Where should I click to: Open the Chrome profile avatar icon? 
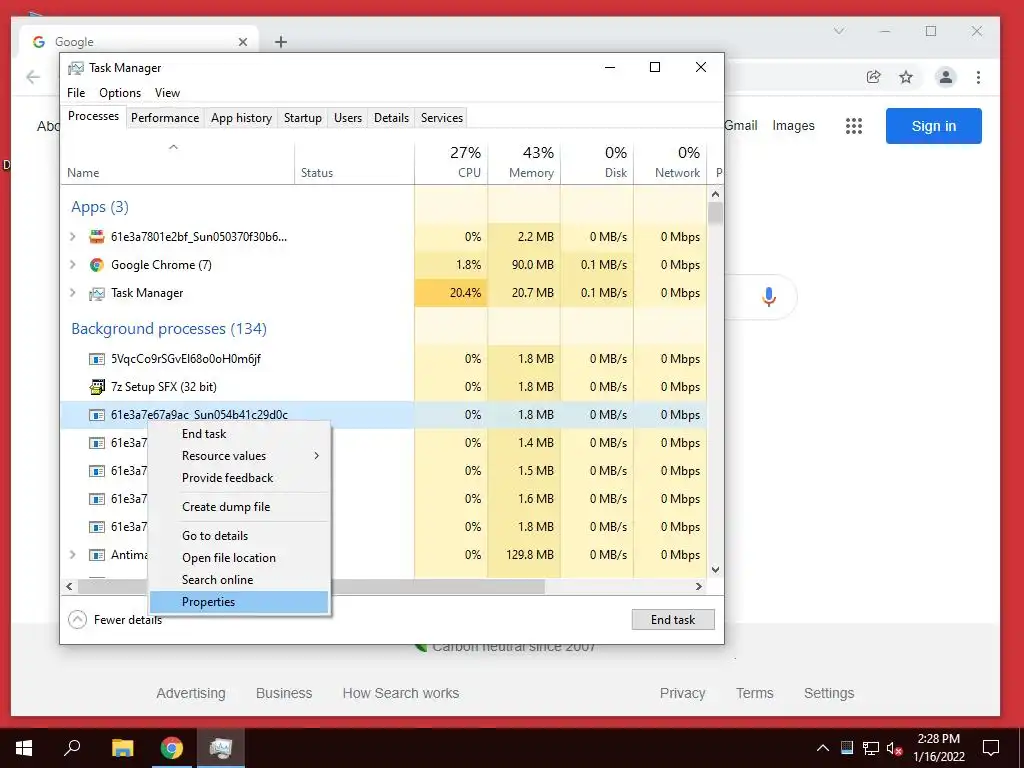coord(945,77)
